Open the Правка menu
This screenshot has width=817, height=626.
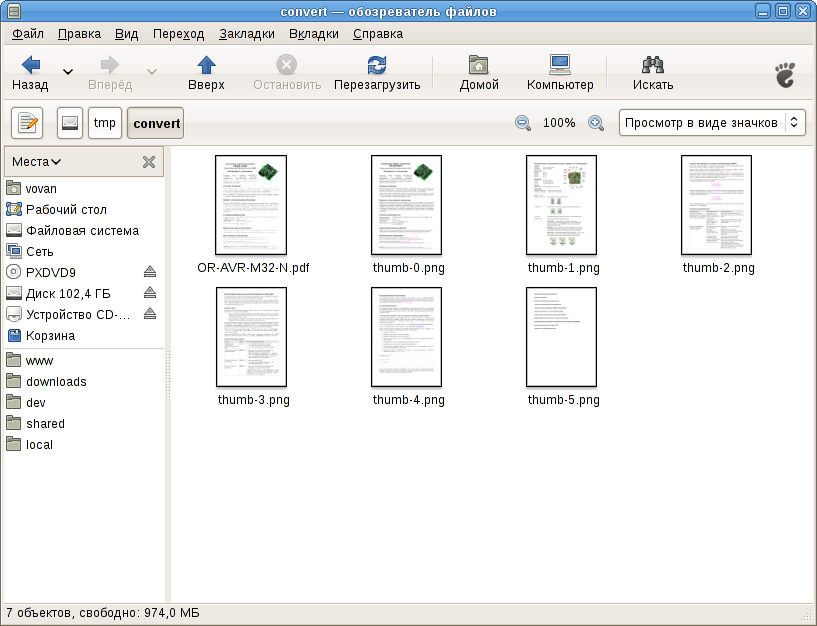[x=79, y=33]
